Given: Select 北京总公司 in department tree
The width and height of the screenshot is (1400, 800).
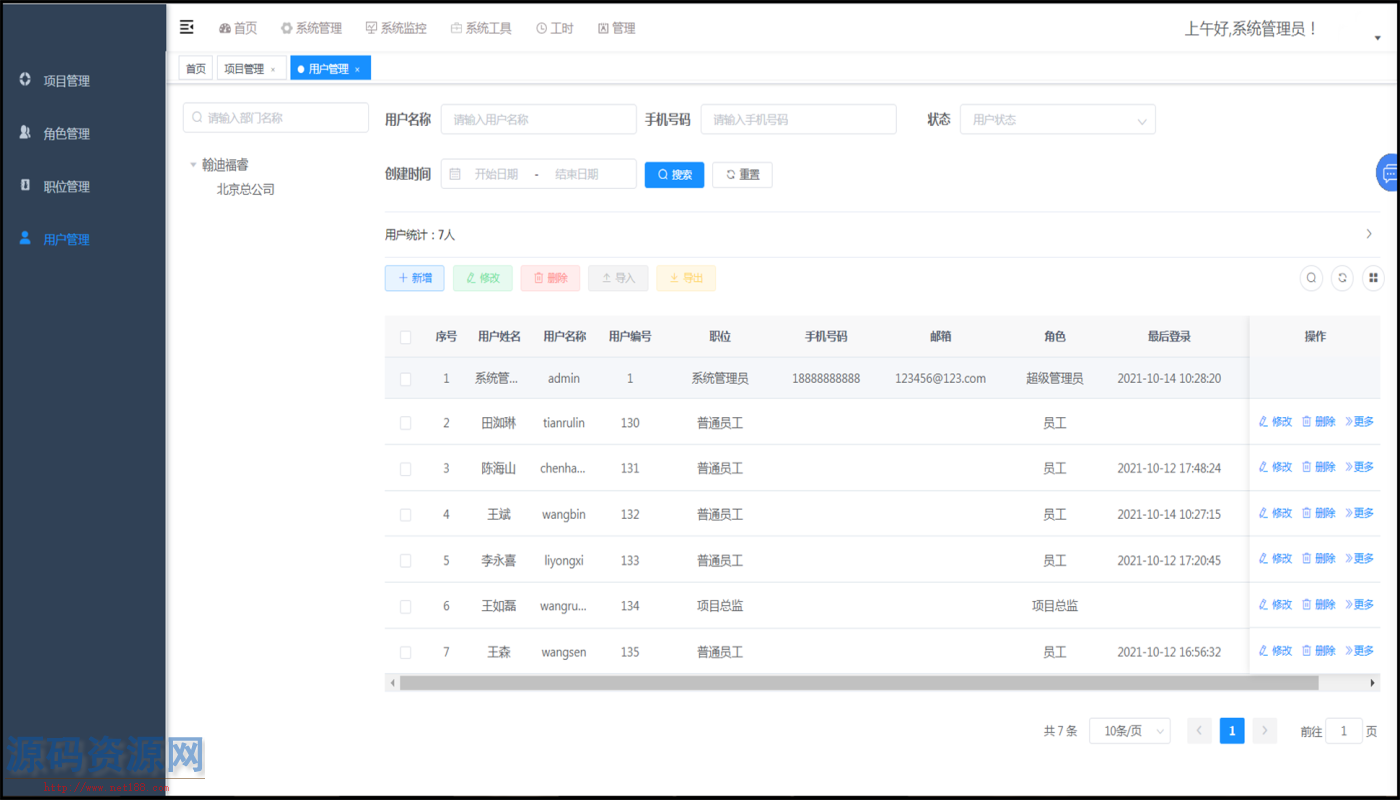Looking at the screenshot, I should tap(246, 189).
